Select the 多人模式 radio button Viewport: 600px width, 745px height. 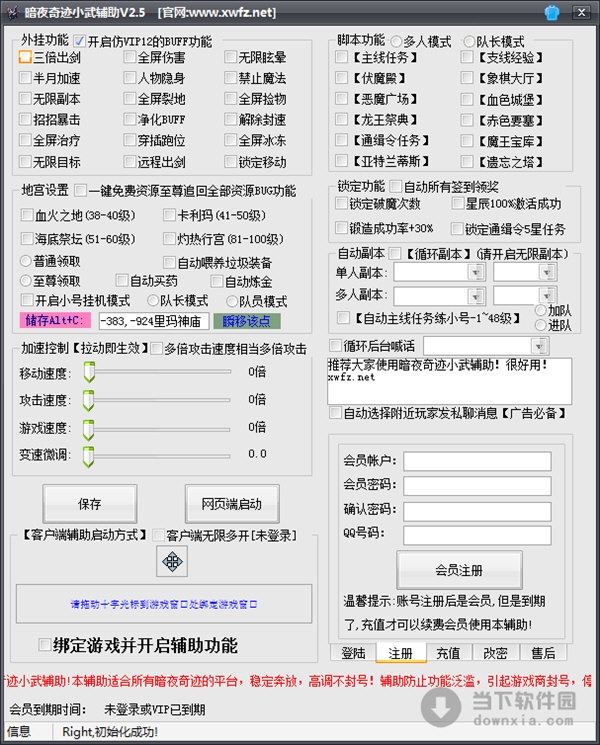396,41
